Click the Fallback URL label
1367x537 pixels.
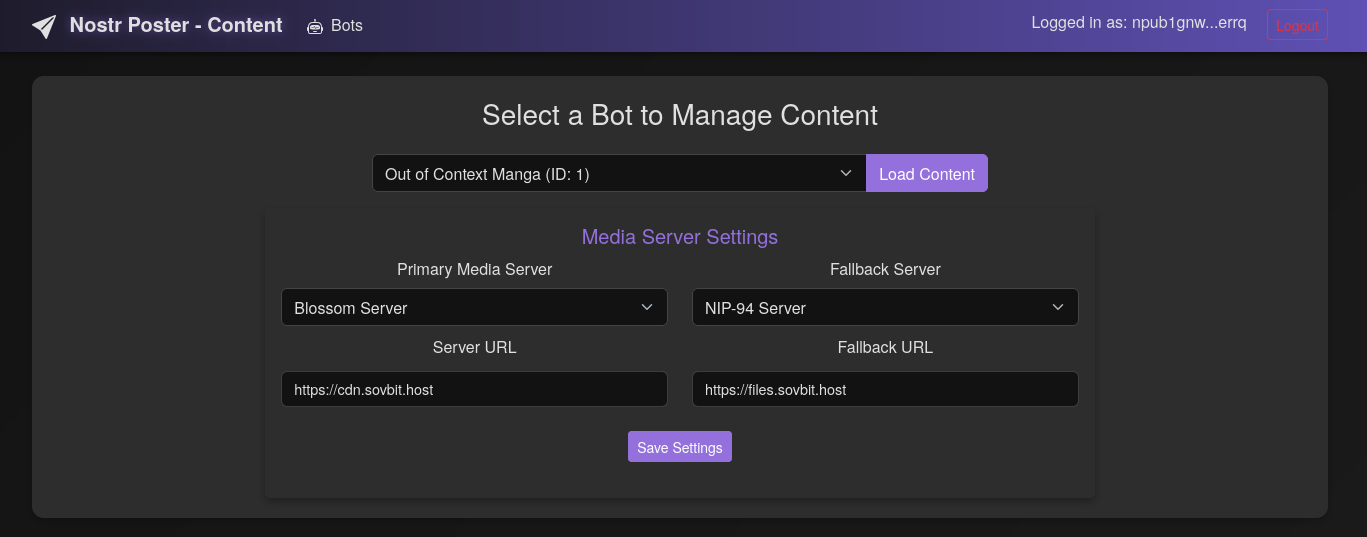pyautogui.click(x=885, y=347)
